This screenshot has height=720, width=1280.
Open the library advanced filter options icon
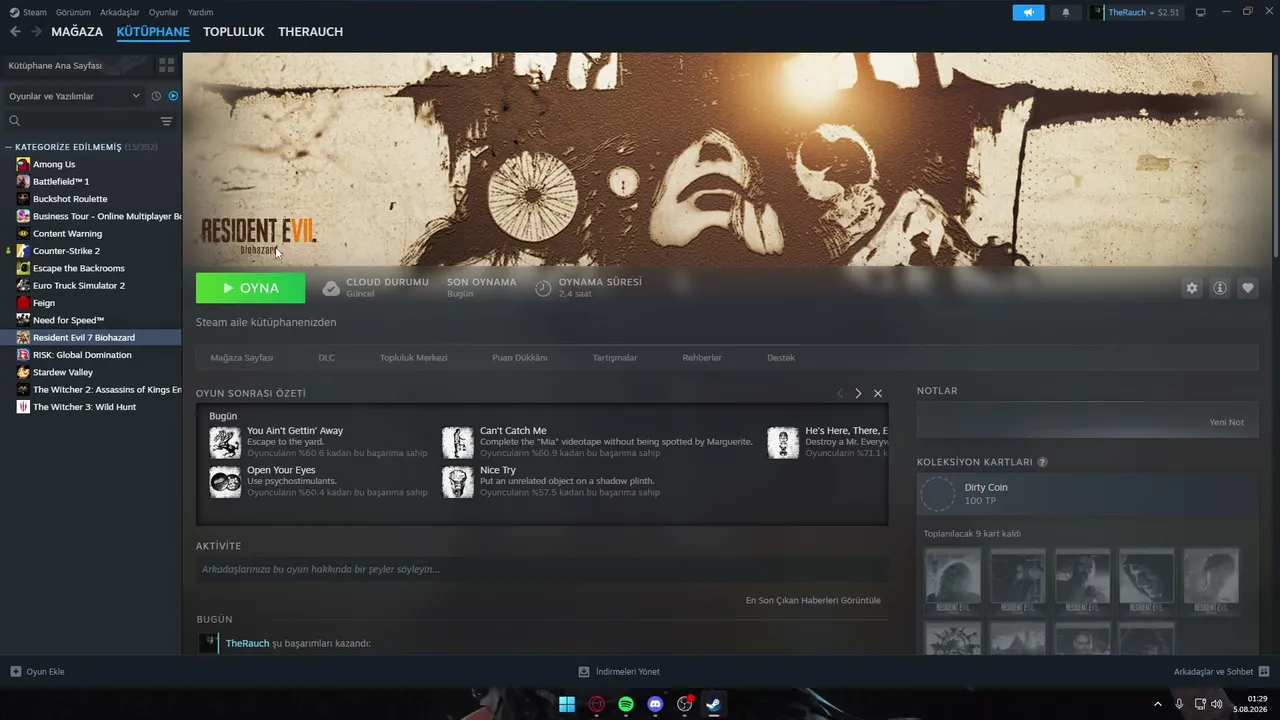tap(166, 121)
